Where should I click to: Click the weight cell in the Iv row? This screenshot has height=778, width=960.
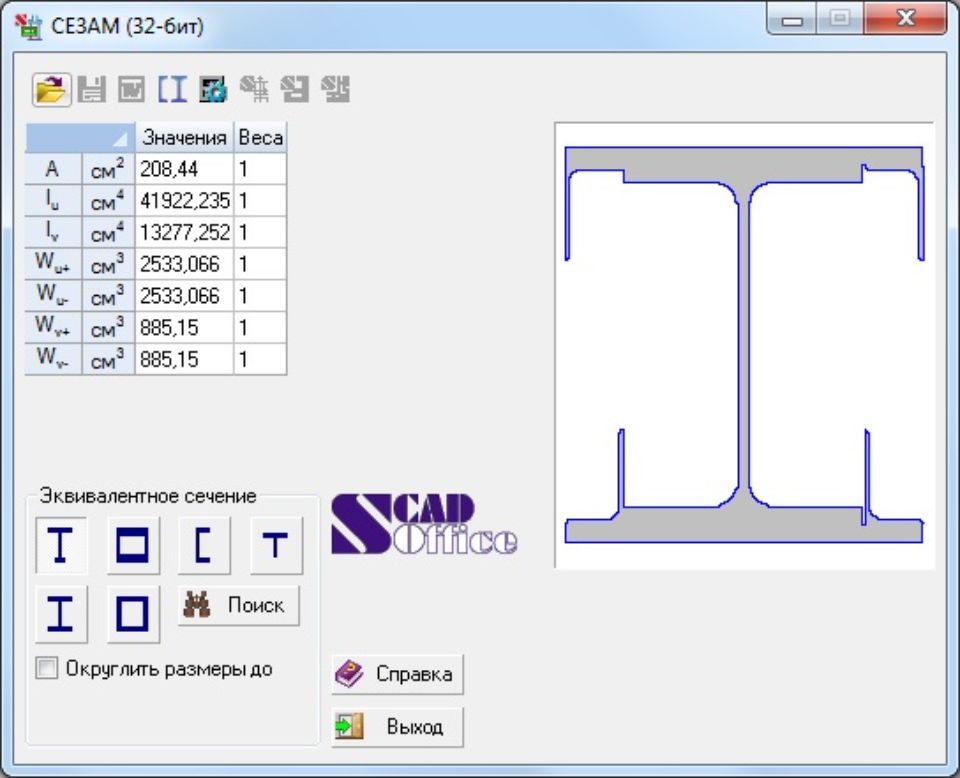(x=260, y=233)
